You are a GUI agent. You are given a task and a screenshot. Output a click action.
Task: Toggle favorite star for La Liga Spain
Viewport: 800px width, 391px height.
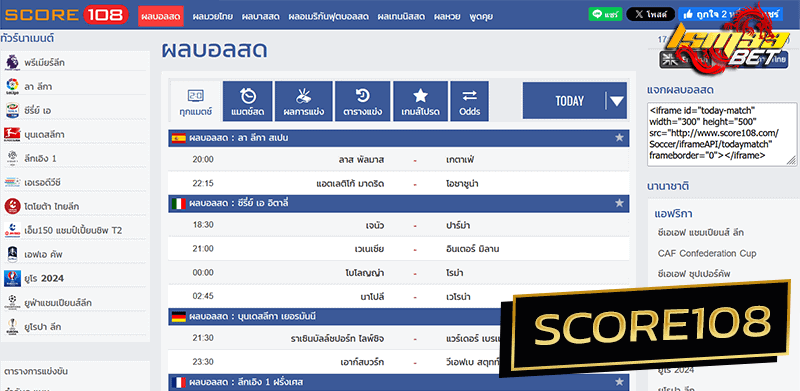pos(619,138)
